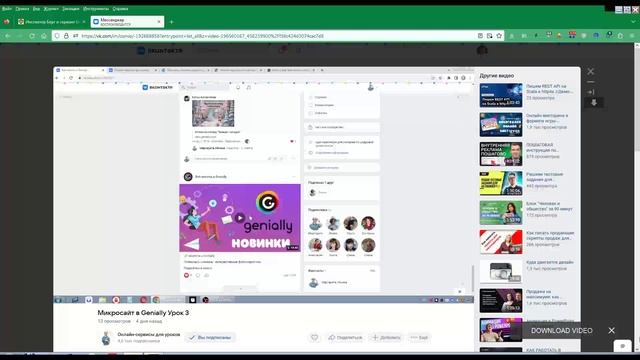This screenshot has width=640, height=360.
Task: Like the video with the heart icon
Action: [314, 338]
